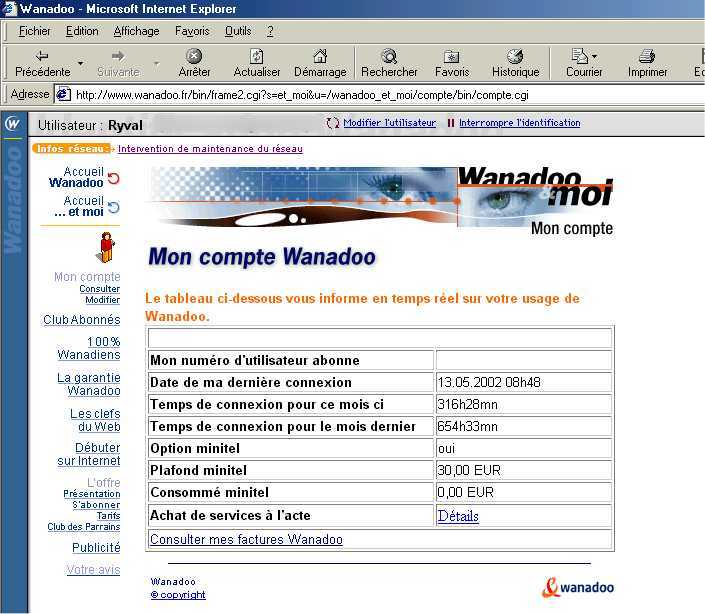Image resolution: width=705 pixels, height=614 pixels.
Task: Refresh the page with Actualiser
Action: coord(257,63)
